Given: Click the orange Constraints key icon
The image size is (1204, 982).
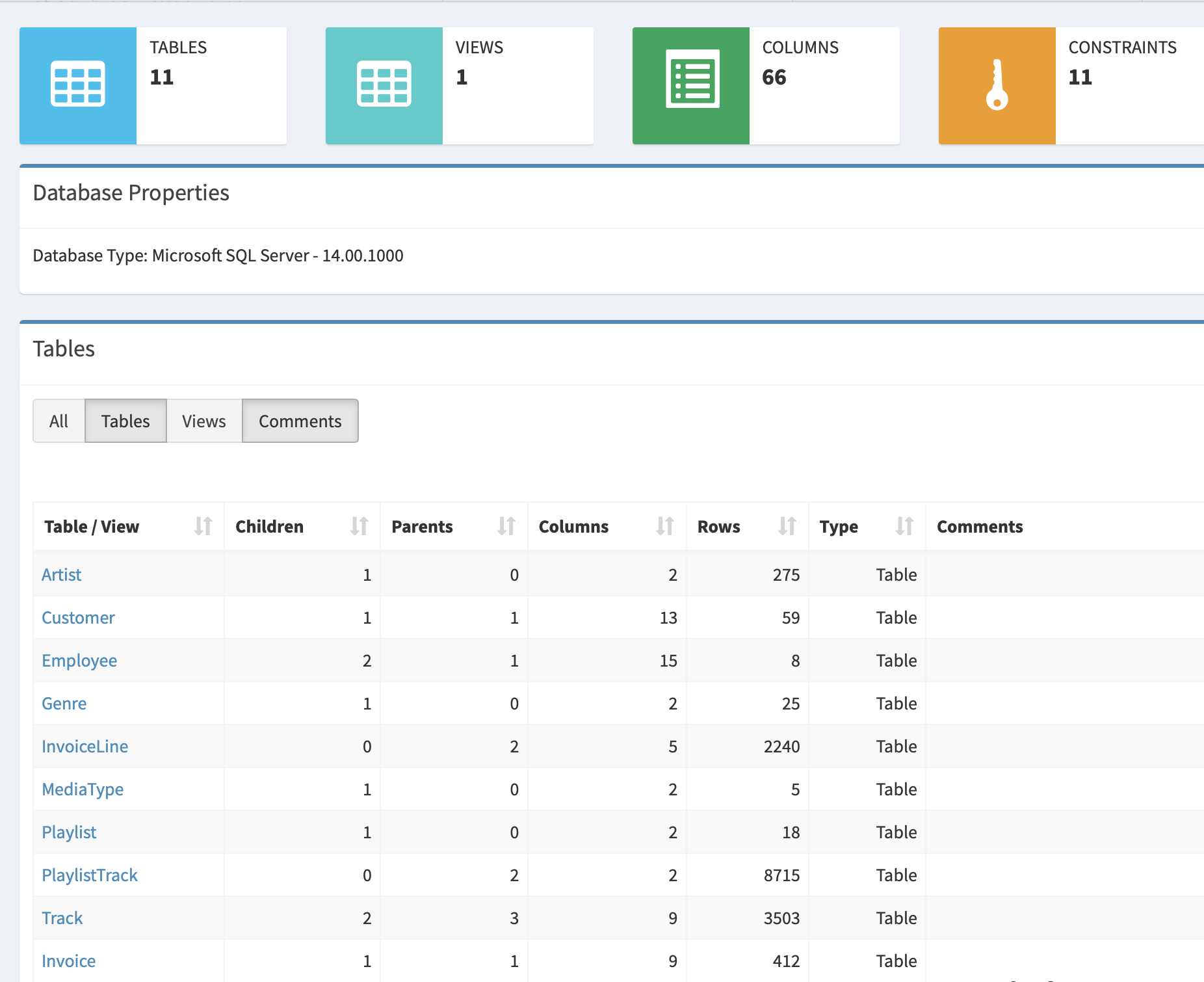Looking at the screenshot, I should [997, 85].
